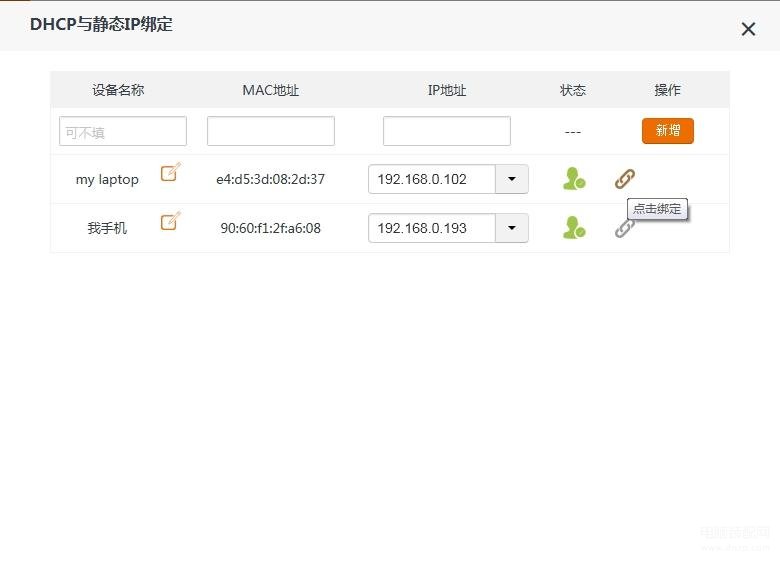Click the online status icon for my laptop
Viewport: 780px width, 561px height.
[x=574, y=179]
